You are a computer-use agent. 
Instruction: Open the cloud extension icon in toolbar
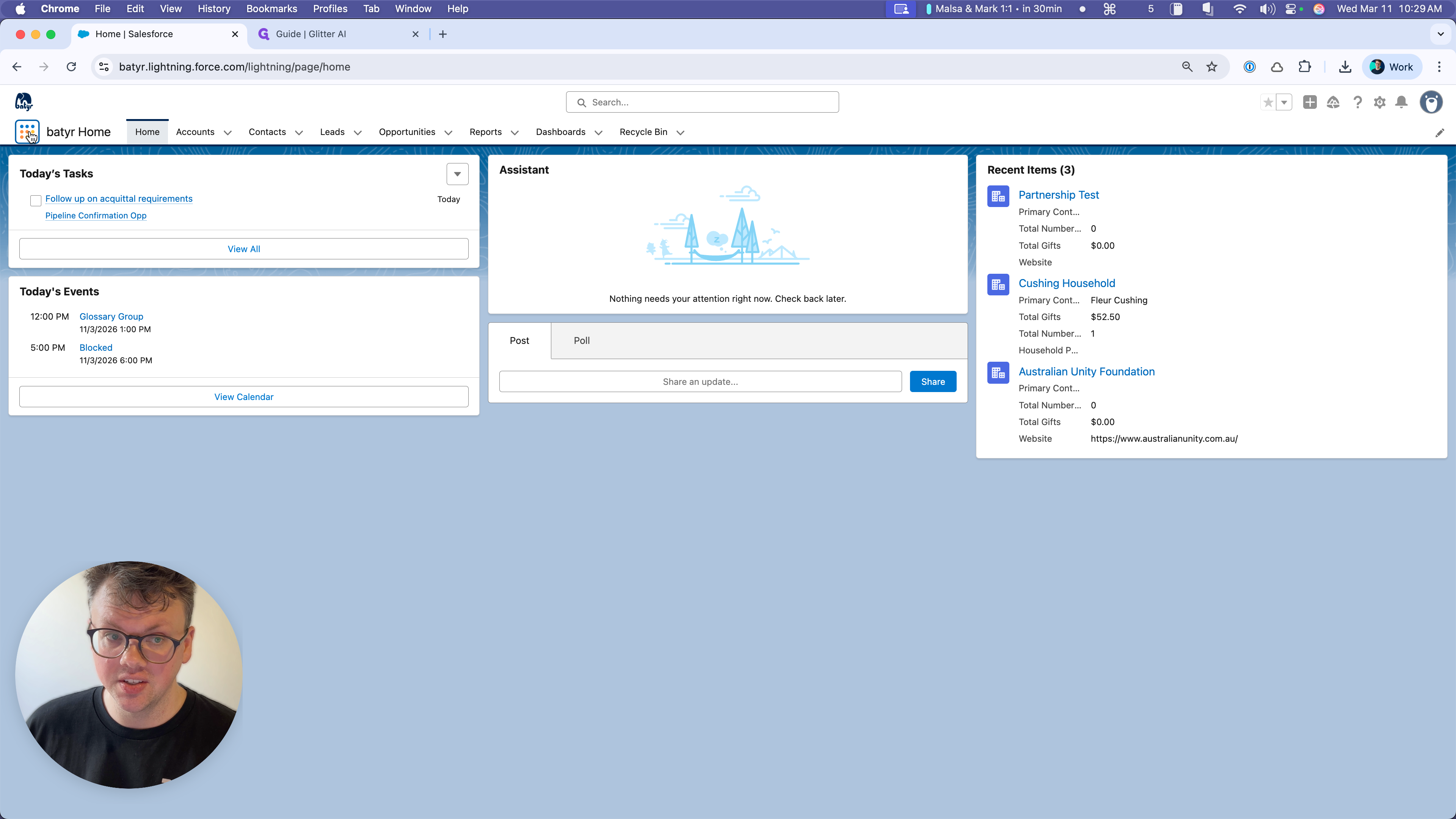coord(1277,67)
